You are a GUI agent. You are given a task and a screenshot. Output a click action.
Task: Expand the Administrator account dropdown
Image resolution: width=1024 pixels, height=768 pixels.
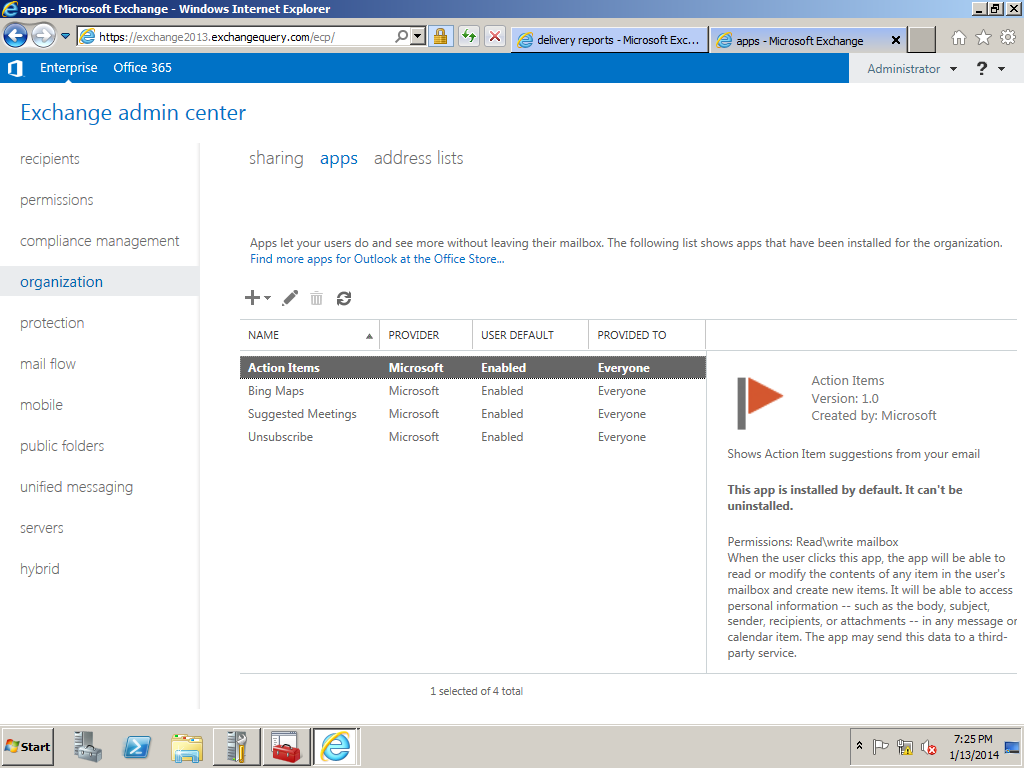tap(911, 69)
